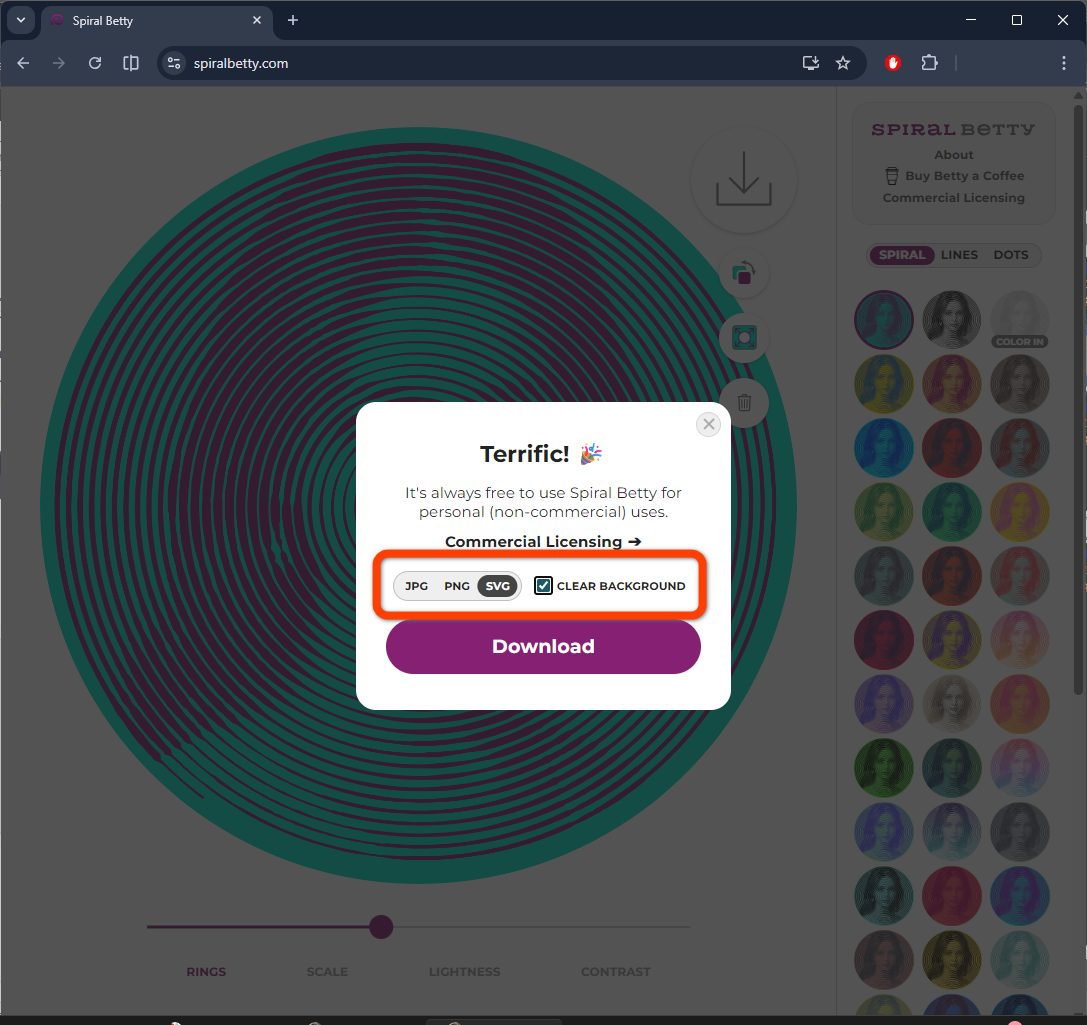Open Chrome three-dot menu
Screen dimensions: 1087x1025
click(x=1063, y=63)
